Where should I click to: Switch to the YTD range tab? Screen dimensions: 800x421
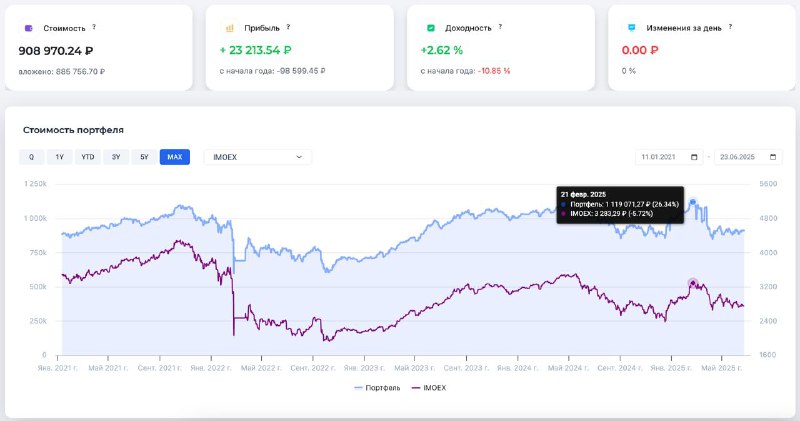(88, 157)
